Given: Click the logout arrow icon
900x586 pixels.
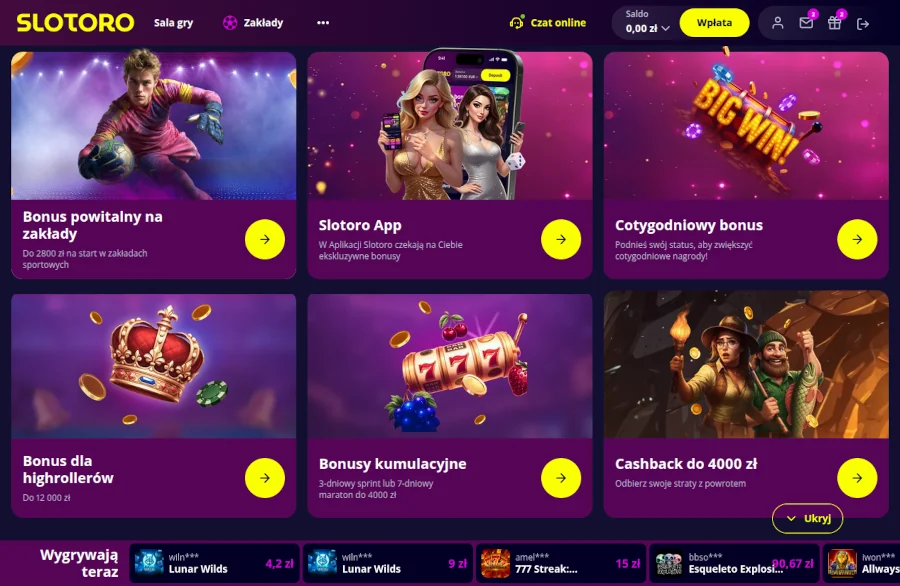Looking at the screenshot, I should (863, 24).
